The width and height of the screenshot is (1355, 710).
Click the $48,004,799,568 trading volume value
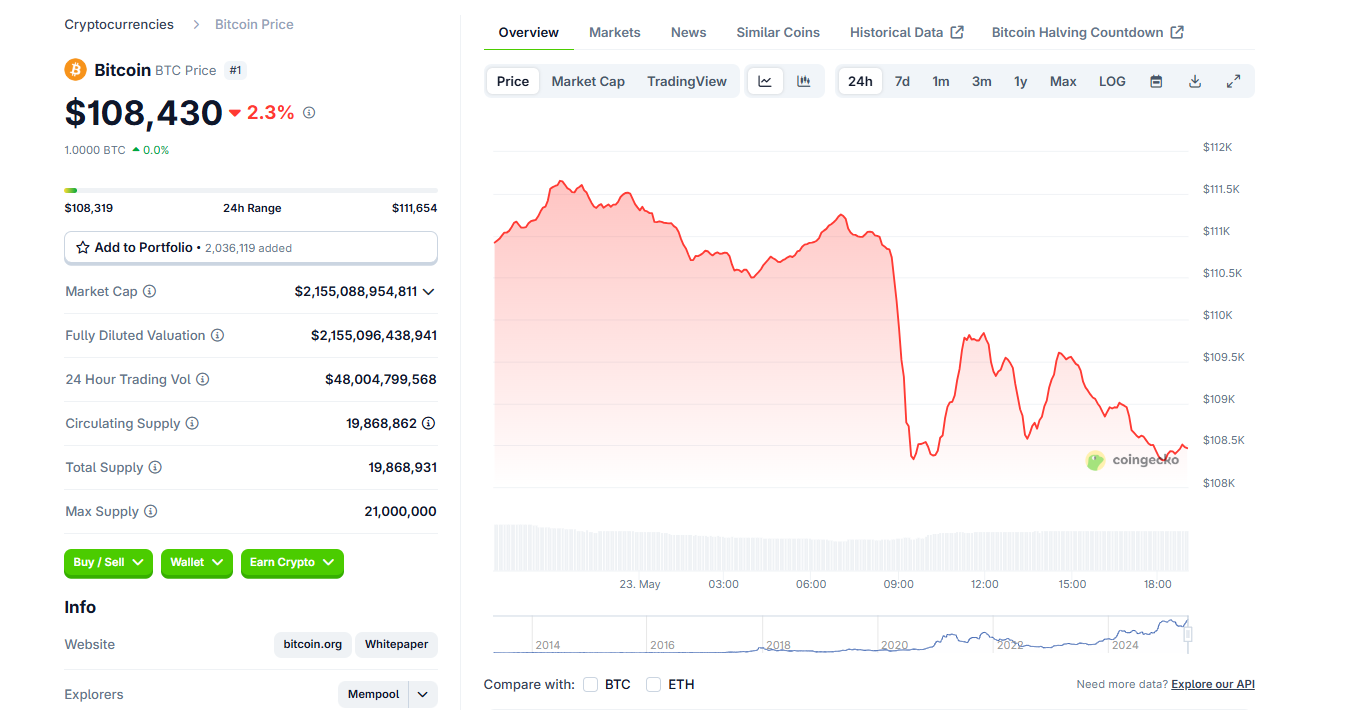[381, 380]
